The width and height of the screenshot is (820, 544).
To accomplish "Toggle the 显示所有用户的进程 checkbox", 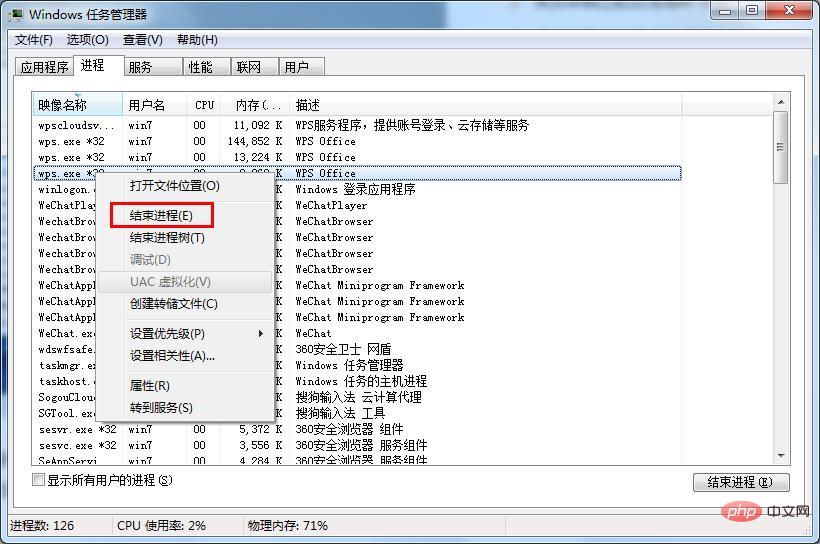I will [x=38, y=480].
